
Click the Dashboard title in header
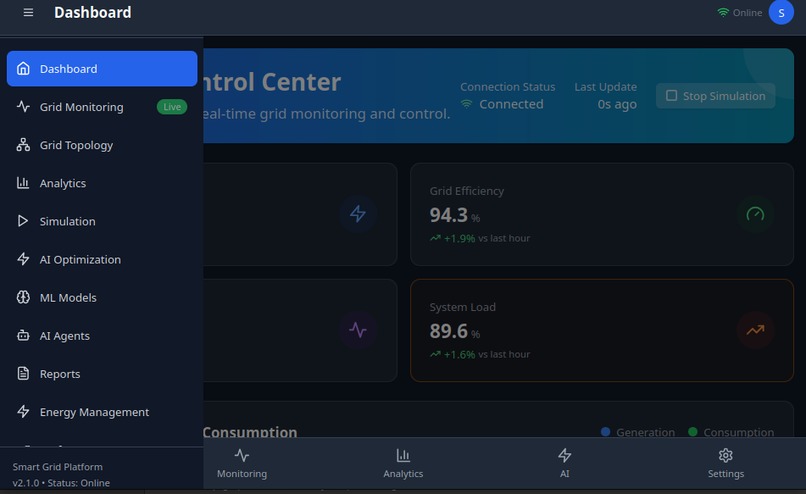point(93,12)
